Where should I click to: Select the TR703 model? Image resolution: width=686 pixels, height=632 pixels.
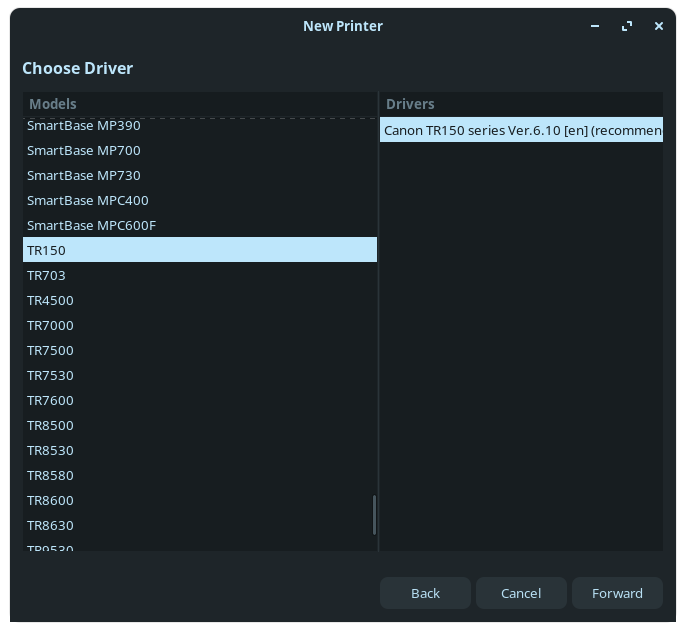point(47,275)
